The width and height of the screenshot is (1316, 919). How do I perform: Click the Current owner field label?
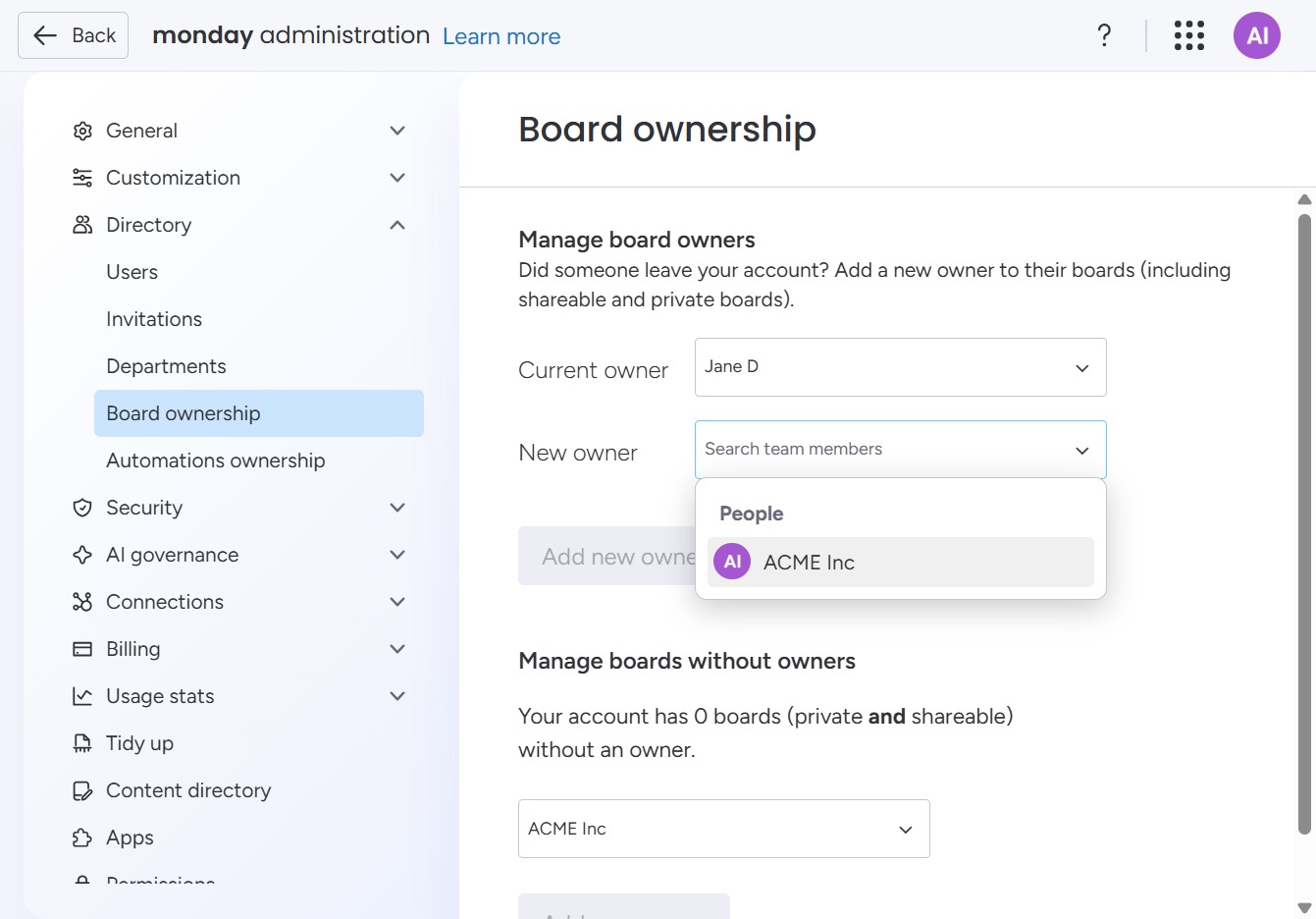(x=593, y=370)
